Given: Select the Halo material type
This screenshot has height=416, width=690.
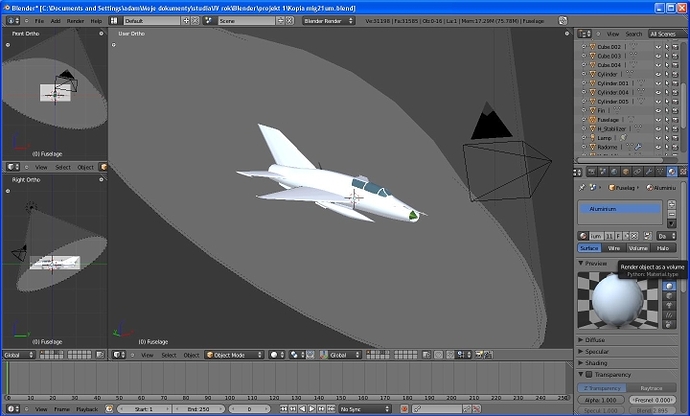Looking at the screenshot, I should coord(663,248).
